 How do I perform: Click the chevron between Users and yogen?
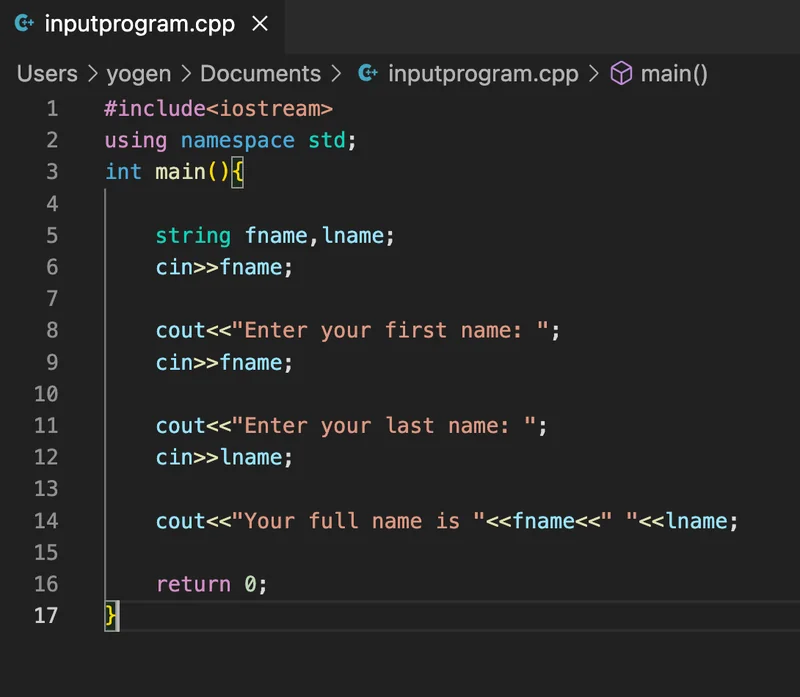93,73
